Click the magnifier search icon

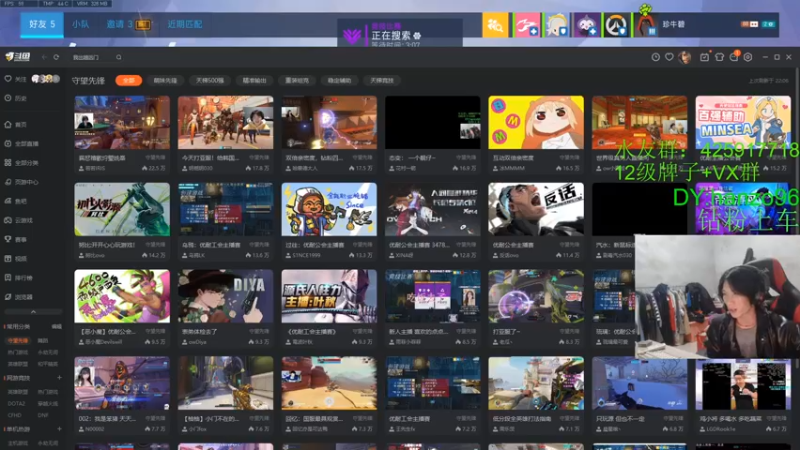point(119,57)
